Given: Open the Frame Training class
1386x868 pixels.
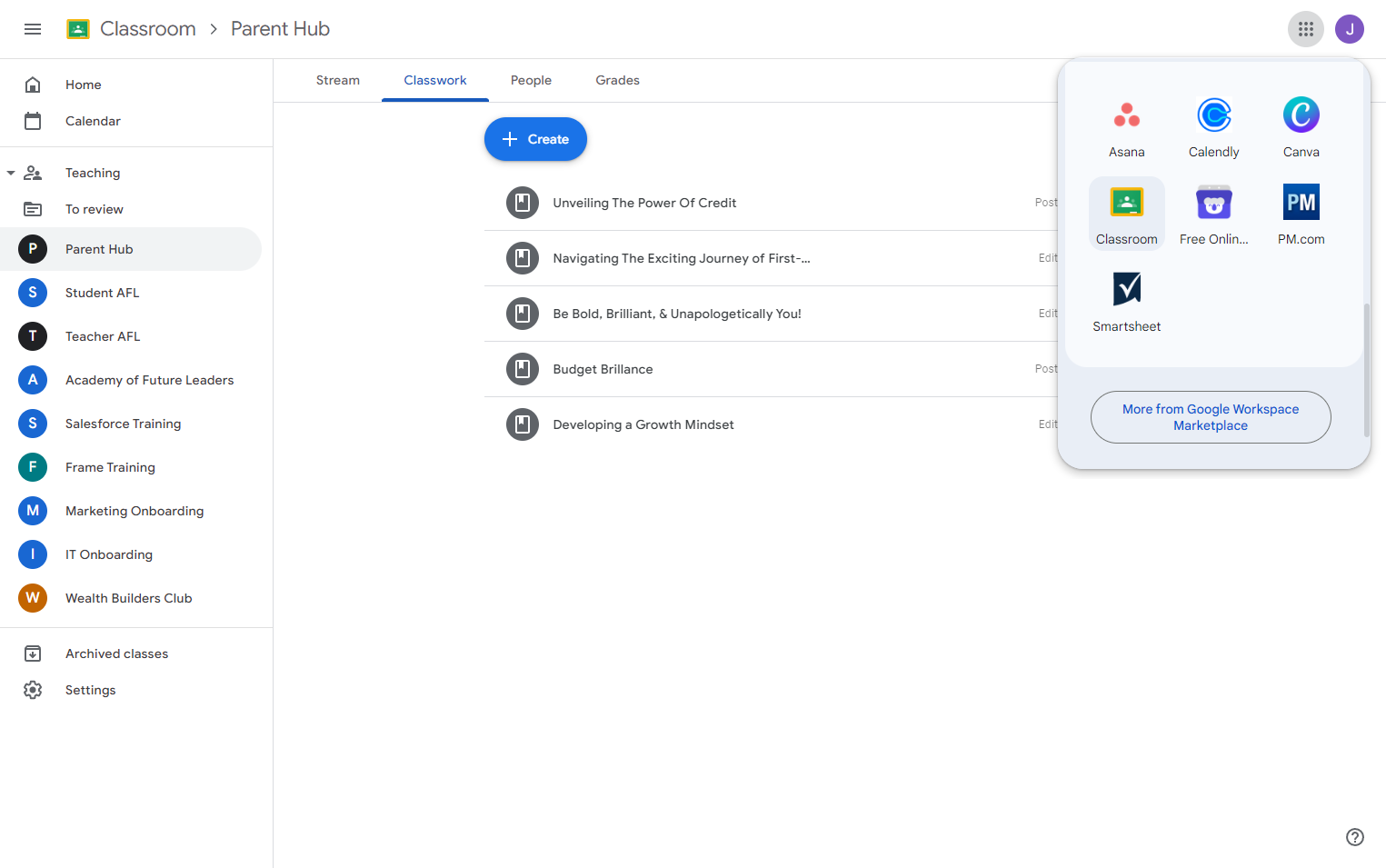Looking at the screenshot, I should [131, 467].
